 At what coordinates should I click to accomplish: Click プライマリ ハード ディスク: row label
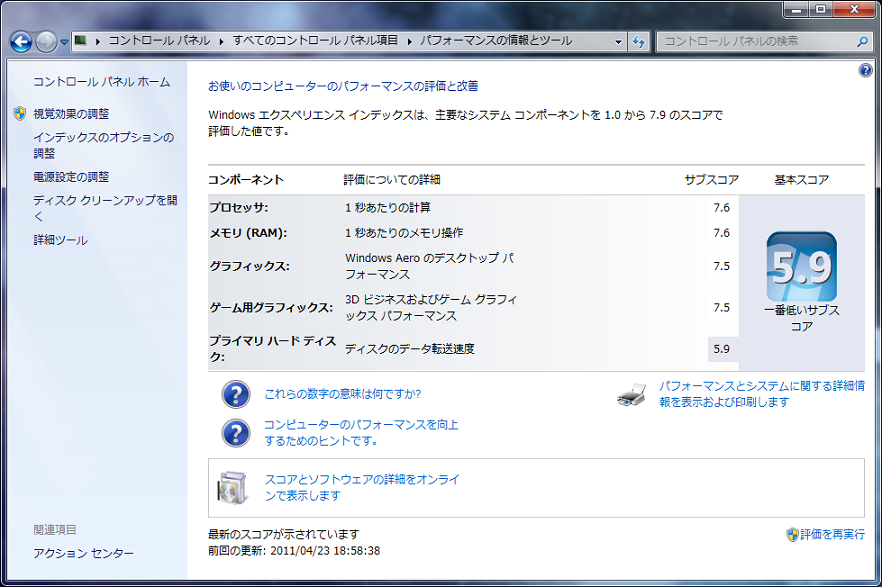pyautogui.click(x=273, y=349)
